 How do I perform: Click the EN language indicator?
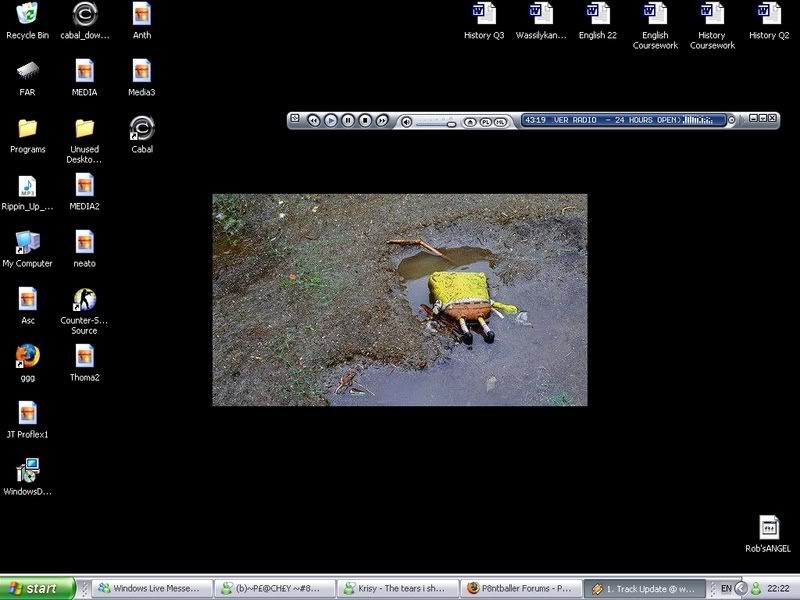click(x=726, y=589)
